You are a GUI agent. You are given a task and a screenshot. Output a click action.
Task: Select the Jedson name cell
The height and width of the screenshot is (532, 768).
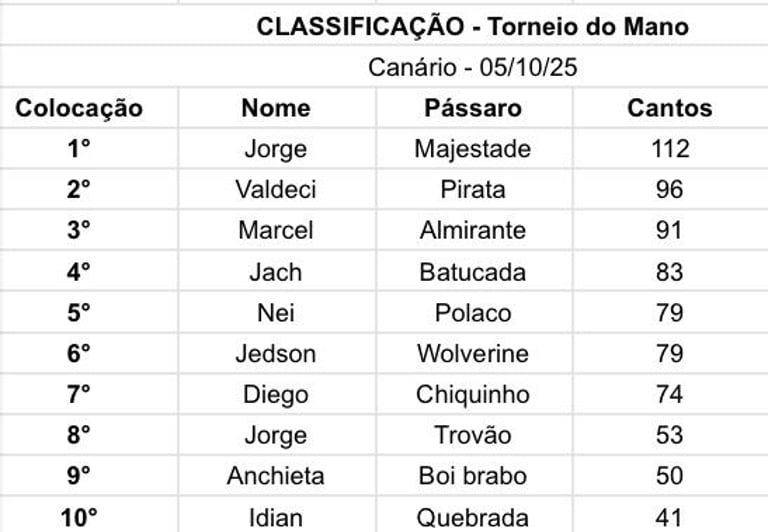tap(277, 353)
